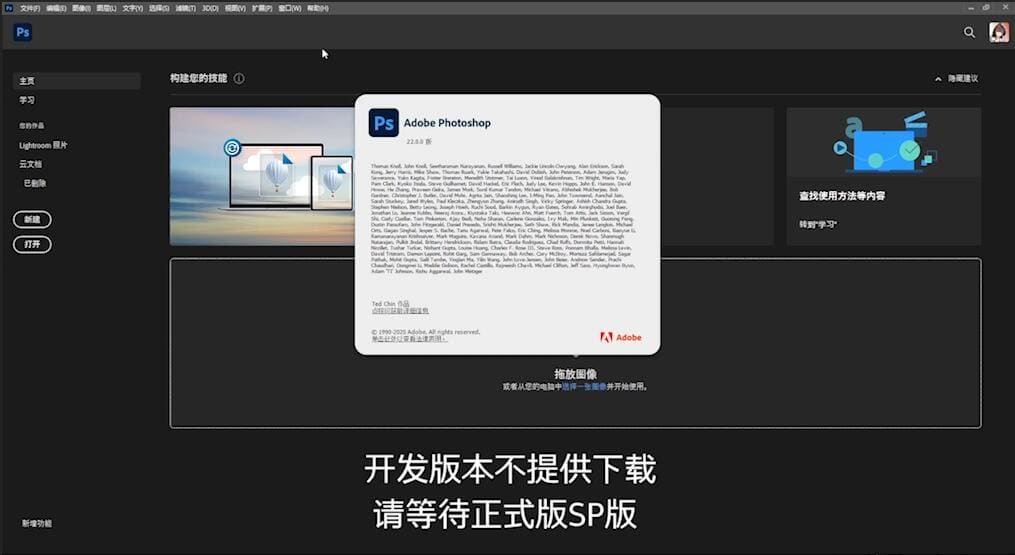Select 主页 in the sidebar
Viewport: 1015px width, 555px height.
(x=76, y=81)
